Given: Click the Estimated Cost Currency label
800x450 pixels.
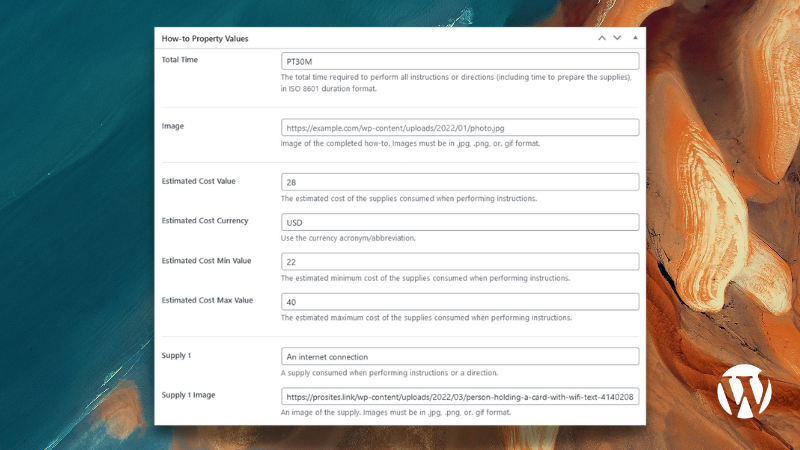Looking at the screenshot, I should click(205, 220).
